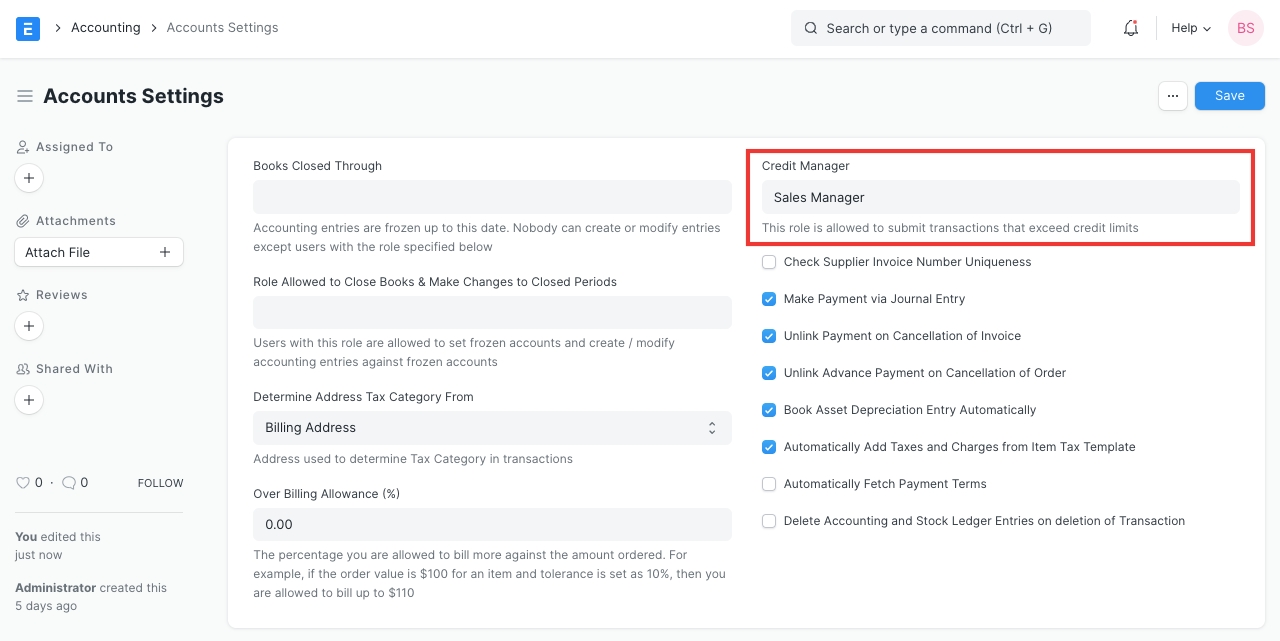Click the plus under Shared With
The image size is (1280, 641).
(x=29, y=400)
